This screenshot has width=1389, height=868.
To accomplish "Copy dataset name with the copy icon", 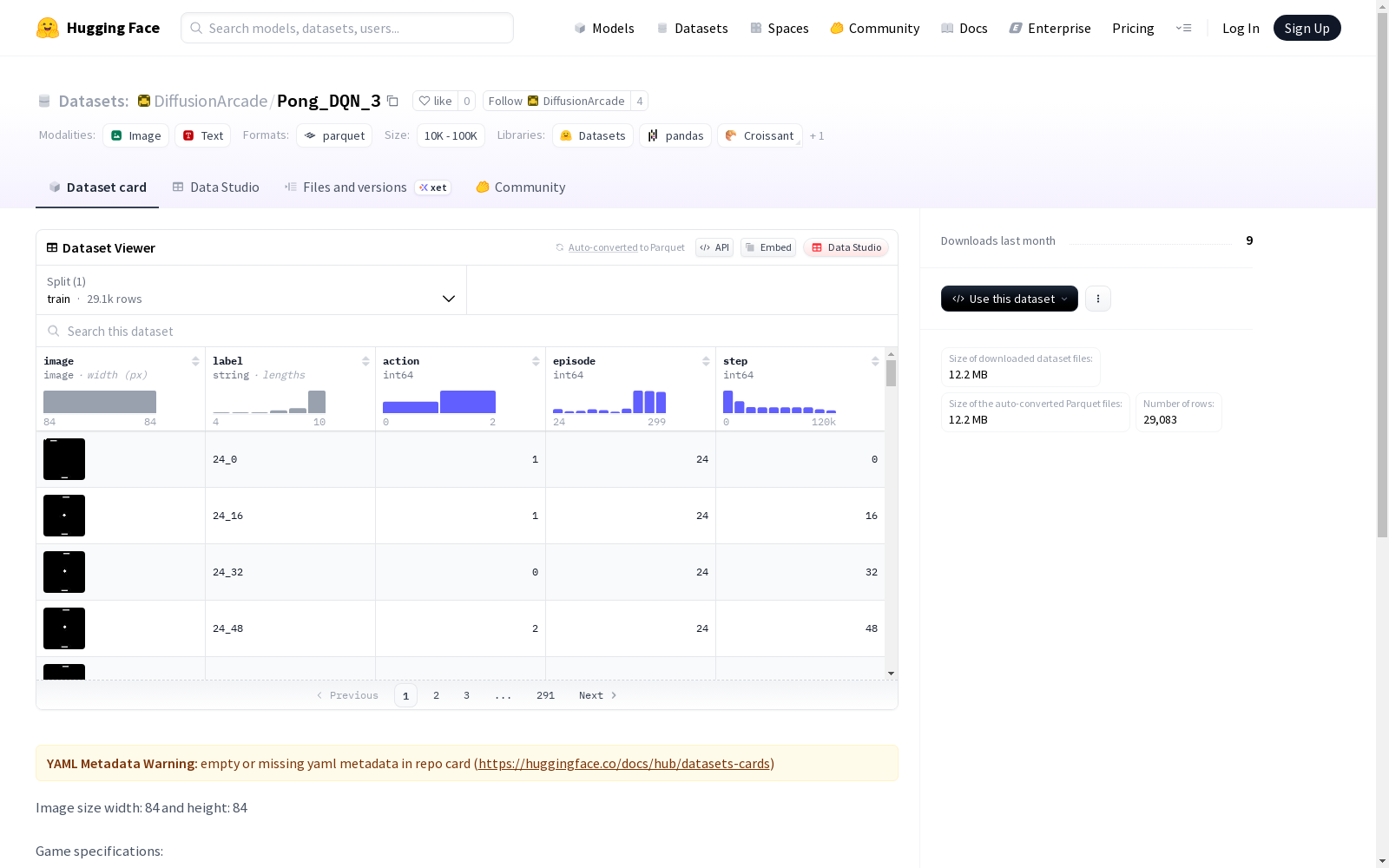I will pos(392,101).
